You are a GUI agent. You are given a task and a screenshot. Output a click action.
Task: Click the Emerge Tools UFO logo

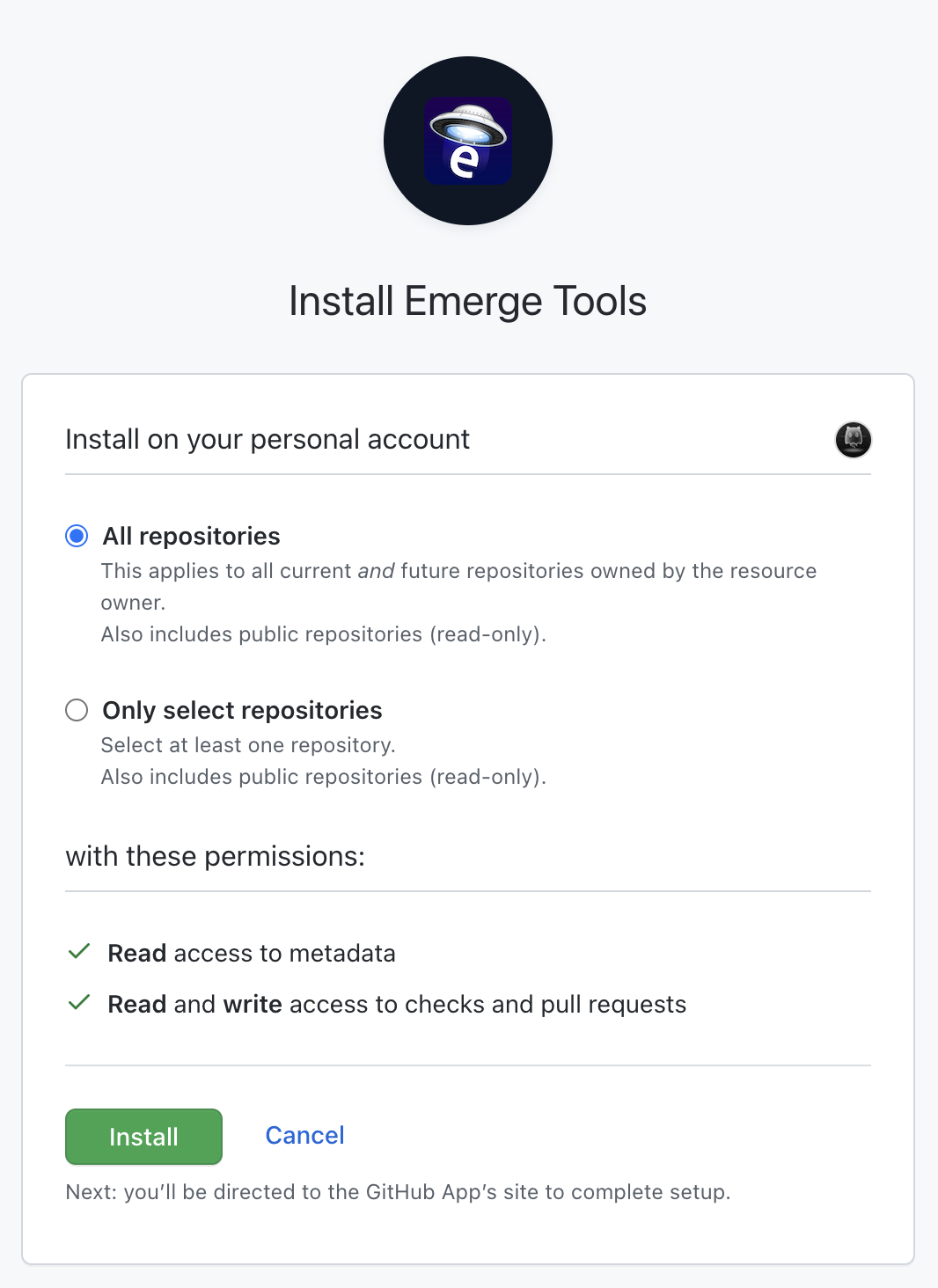click(x=468, y=141)
